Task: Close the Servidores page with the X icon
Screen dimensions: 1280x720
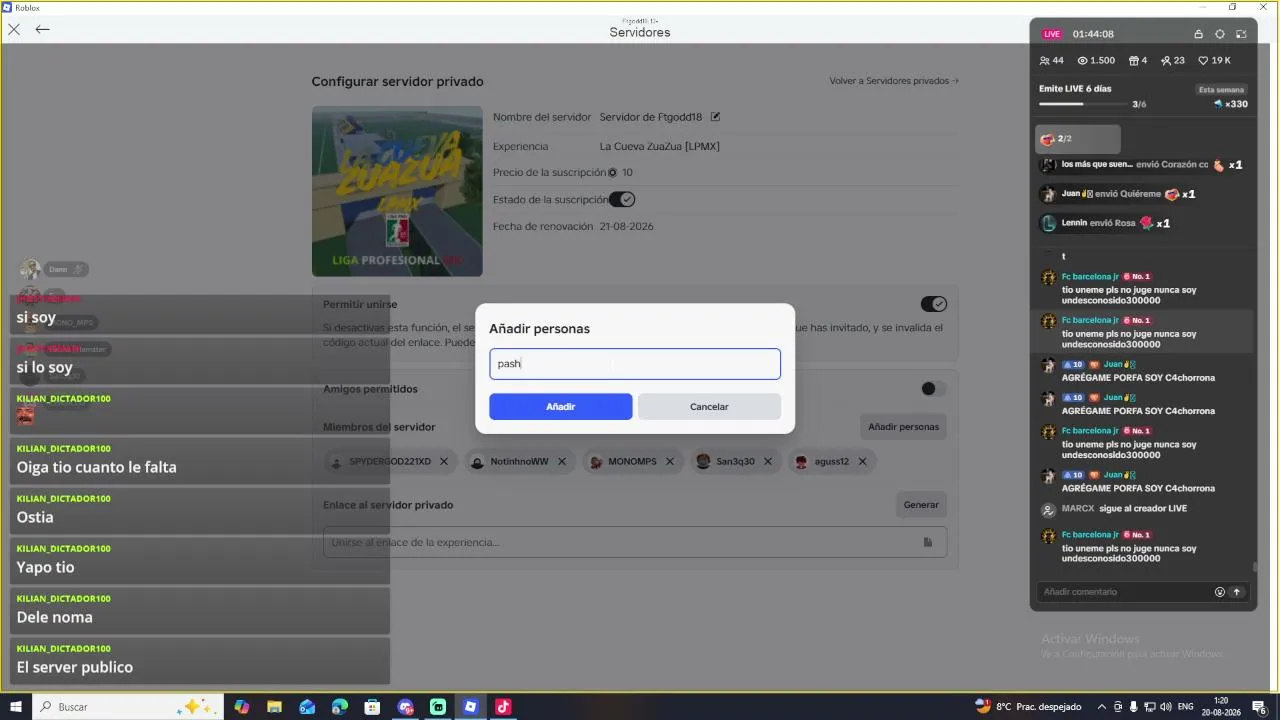Action: click(x=14, y=29)
